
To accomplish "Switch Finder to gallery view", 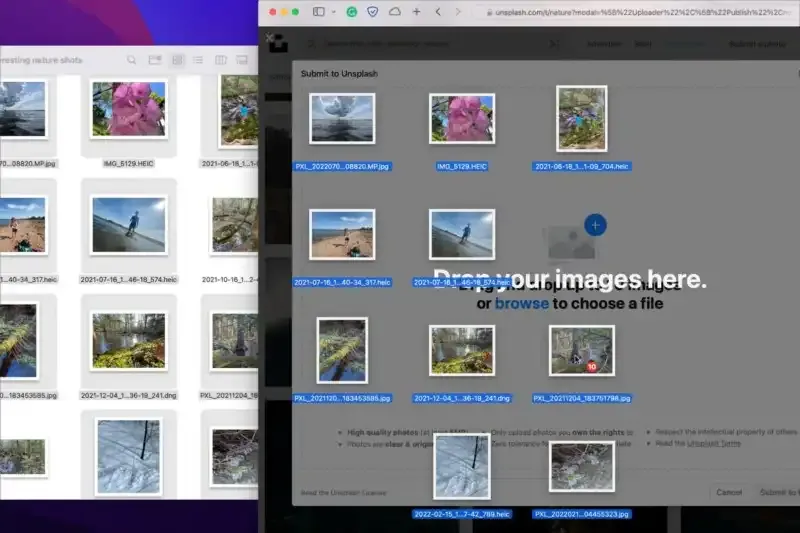I will click(241, 60).
